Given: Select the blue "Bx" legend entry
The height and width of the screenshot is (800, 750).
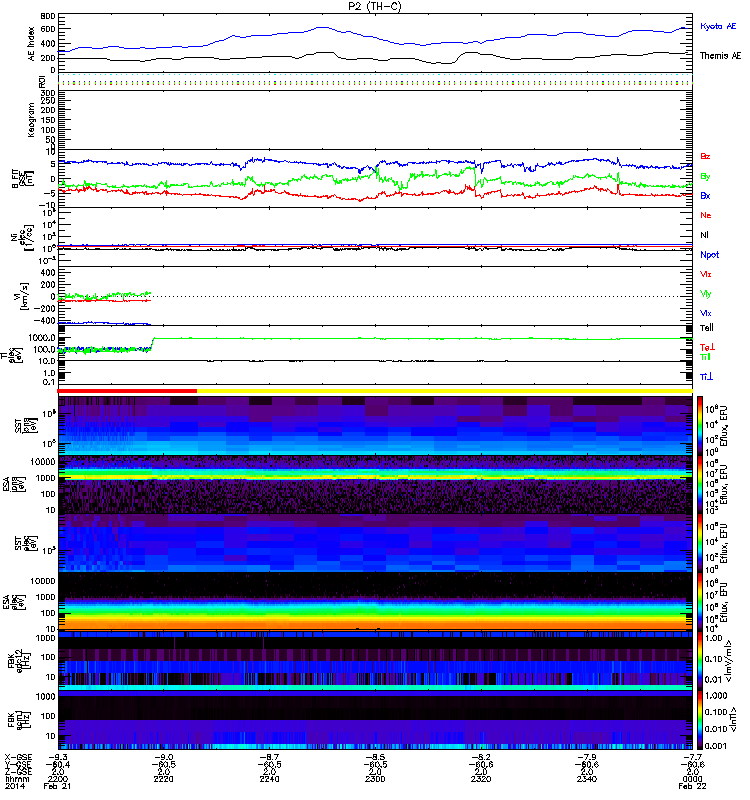Looking at the screenshot, I should 705,195.
